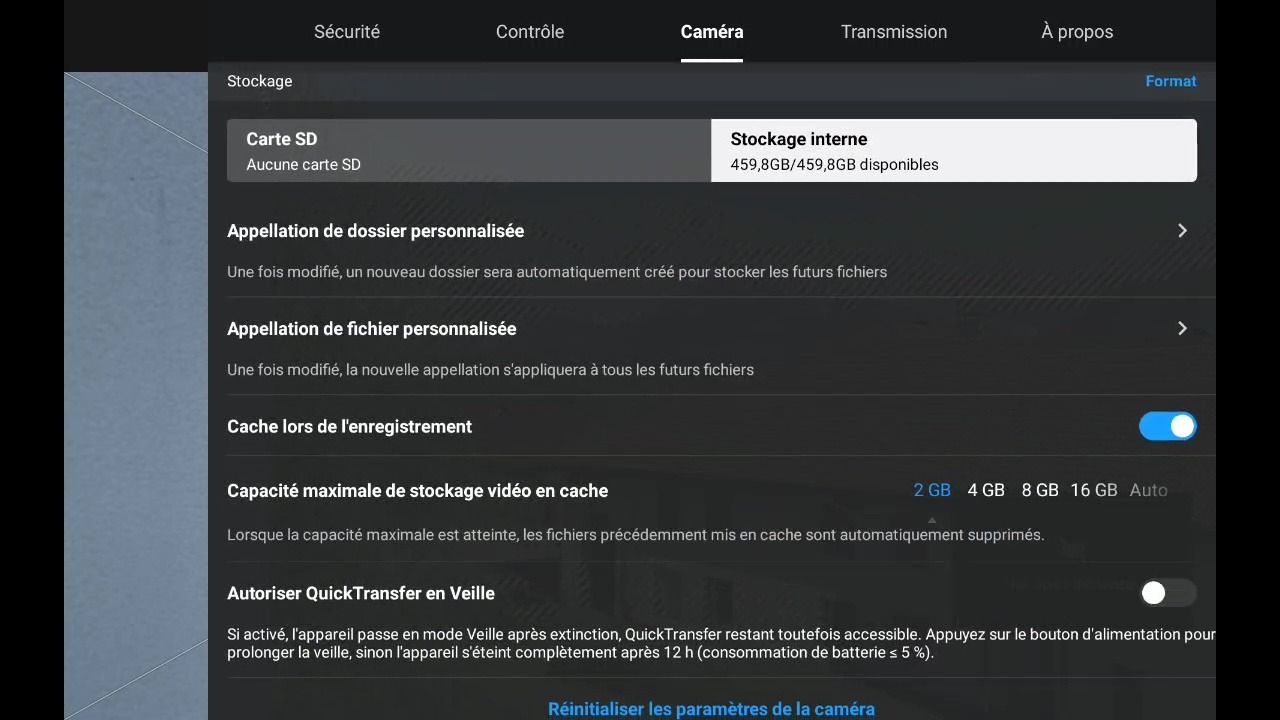
Task: Choose Auto cache capacity
Action: pos(1149,490)
